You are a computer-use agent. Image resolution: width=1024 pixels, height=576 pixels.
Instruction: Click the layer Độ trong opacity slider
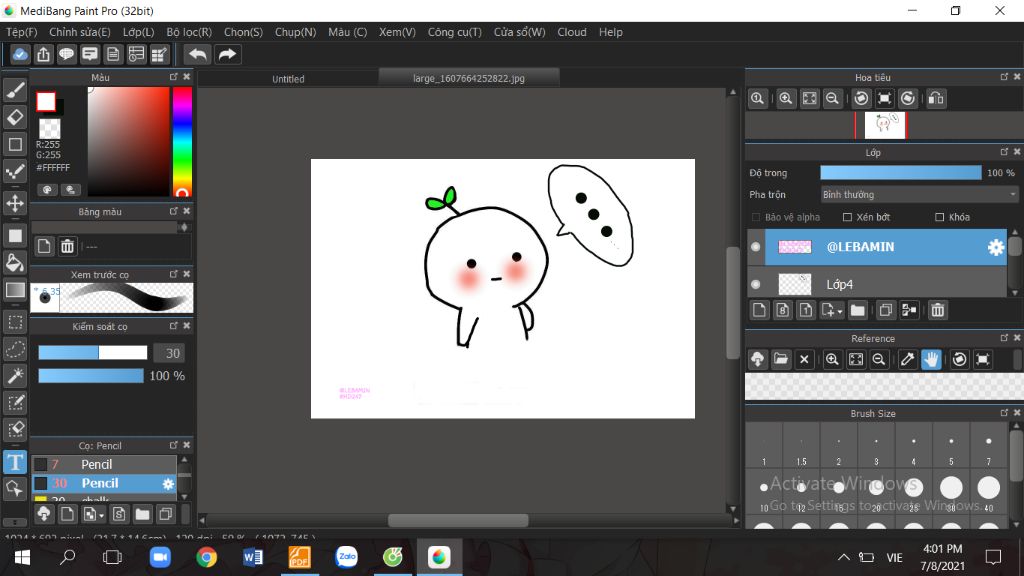tap(901, 172)
